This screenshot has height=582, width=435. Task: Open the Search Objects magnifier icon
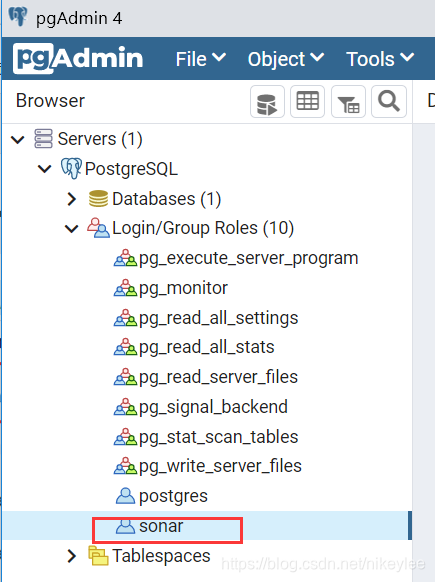[389, 102]
